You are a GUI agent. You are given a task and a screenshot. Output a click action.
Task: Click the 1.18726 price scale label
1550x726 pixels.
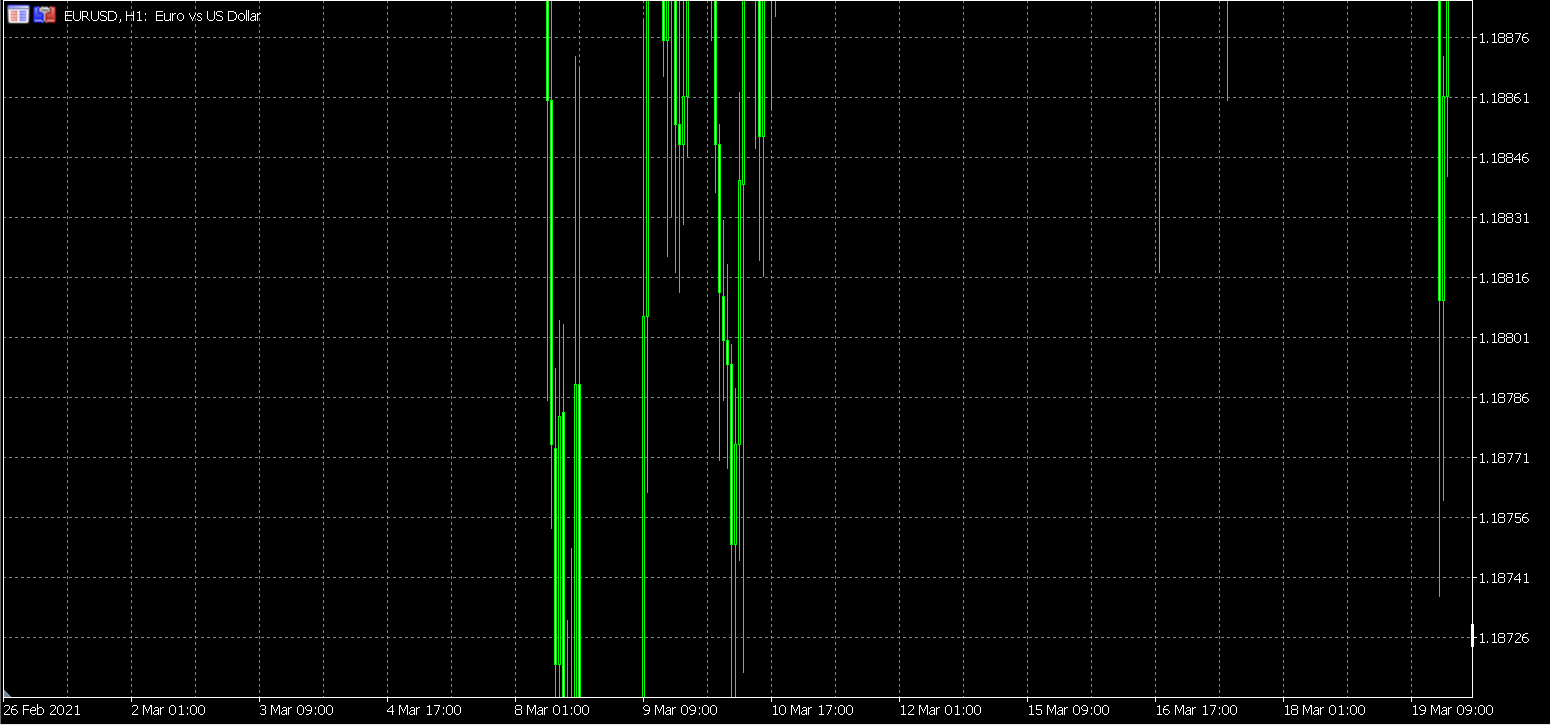tap(1504, 638)
